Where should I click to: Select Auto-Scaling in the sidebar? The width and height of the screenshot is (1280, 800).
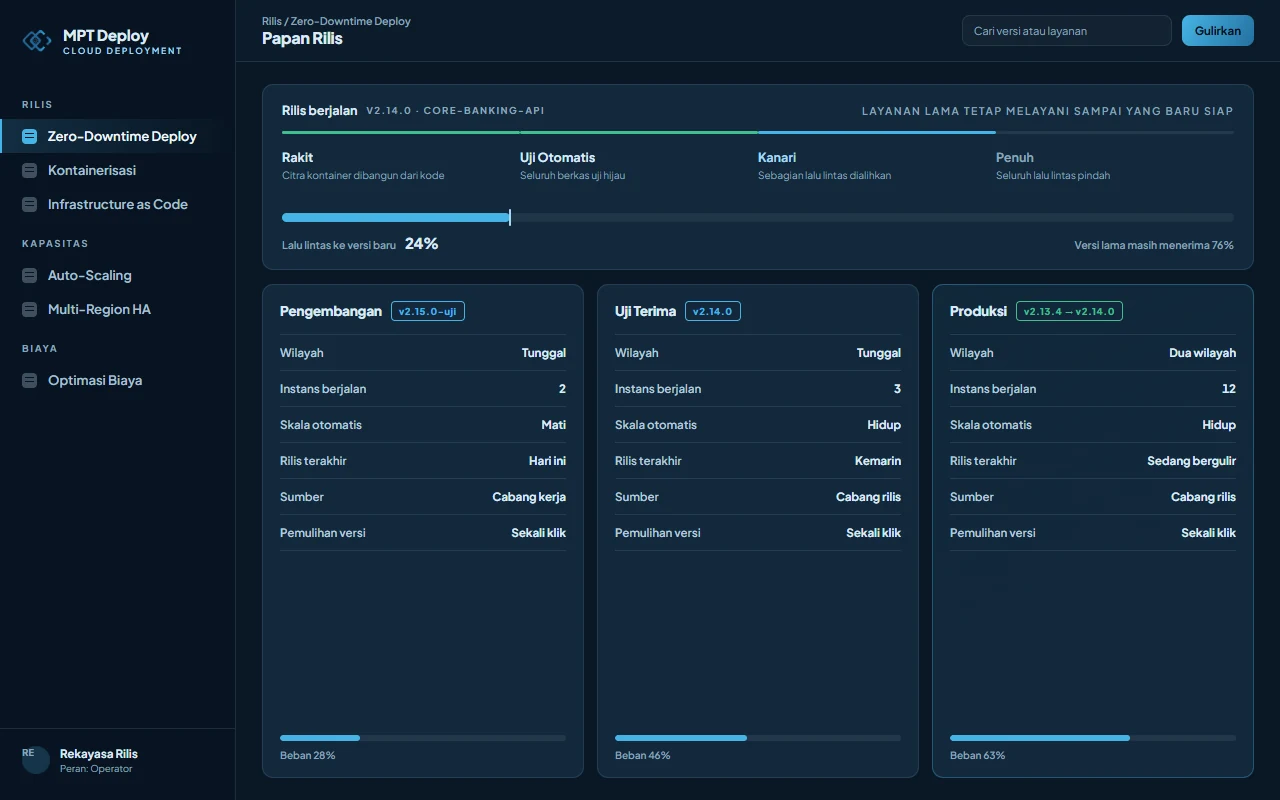(x=118, y=276)
